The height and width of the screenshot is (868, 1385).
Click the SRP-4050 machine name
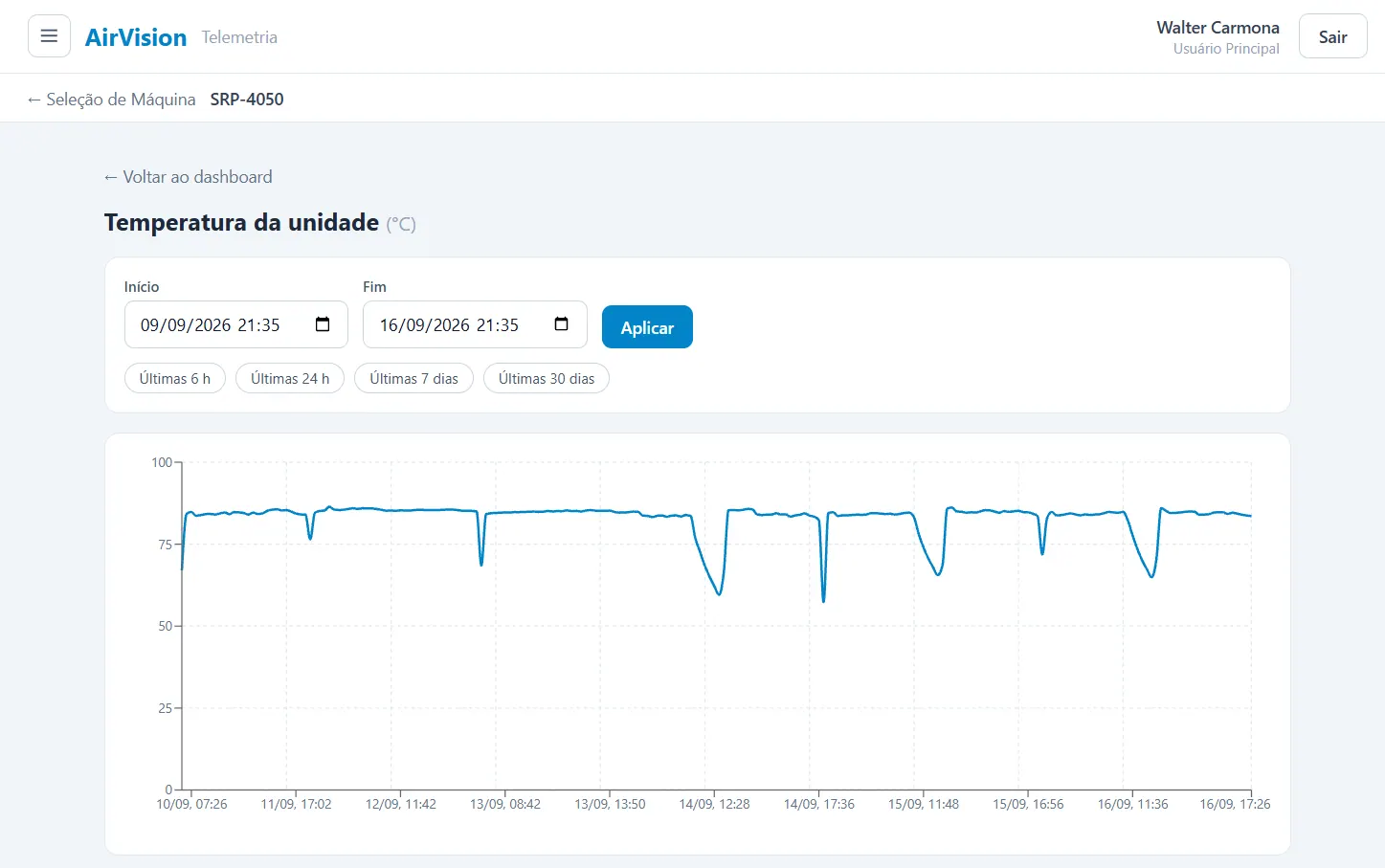tap(247, 100)
